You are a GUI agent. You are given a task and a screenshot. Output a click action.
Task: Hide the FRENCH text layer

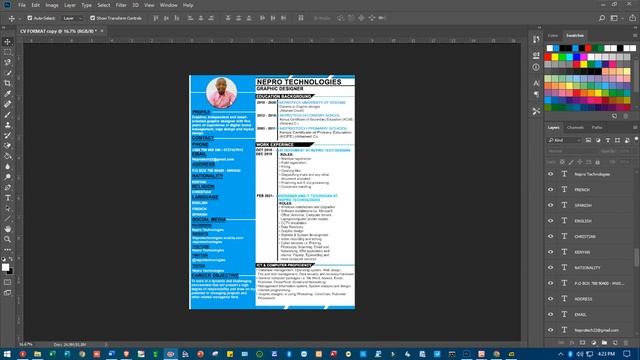pyautogui.click(x=551, y=189)
